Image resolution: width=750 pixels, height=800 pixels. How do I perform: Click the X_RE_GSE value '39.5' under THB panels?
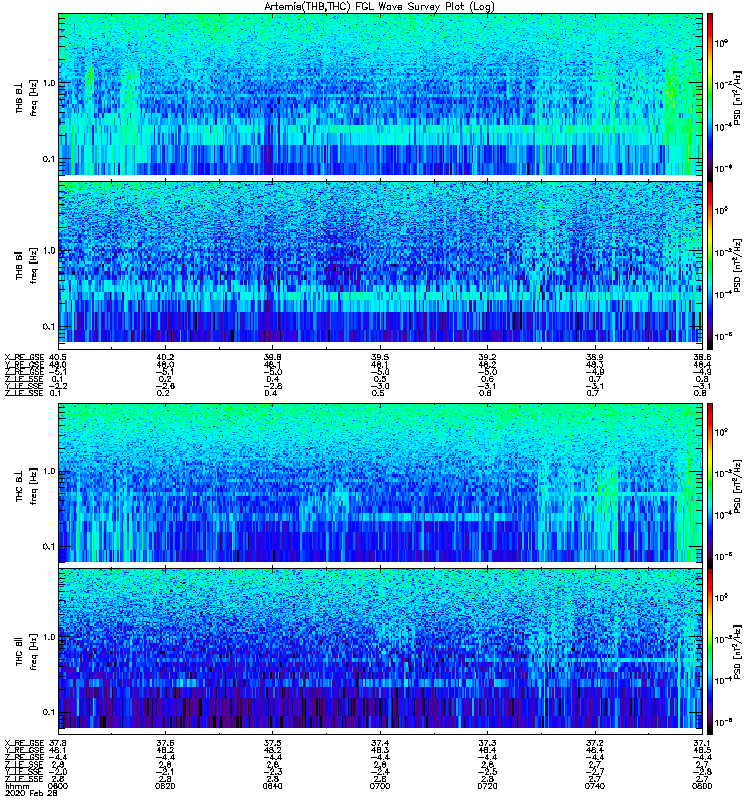click(x=380, y=358)
